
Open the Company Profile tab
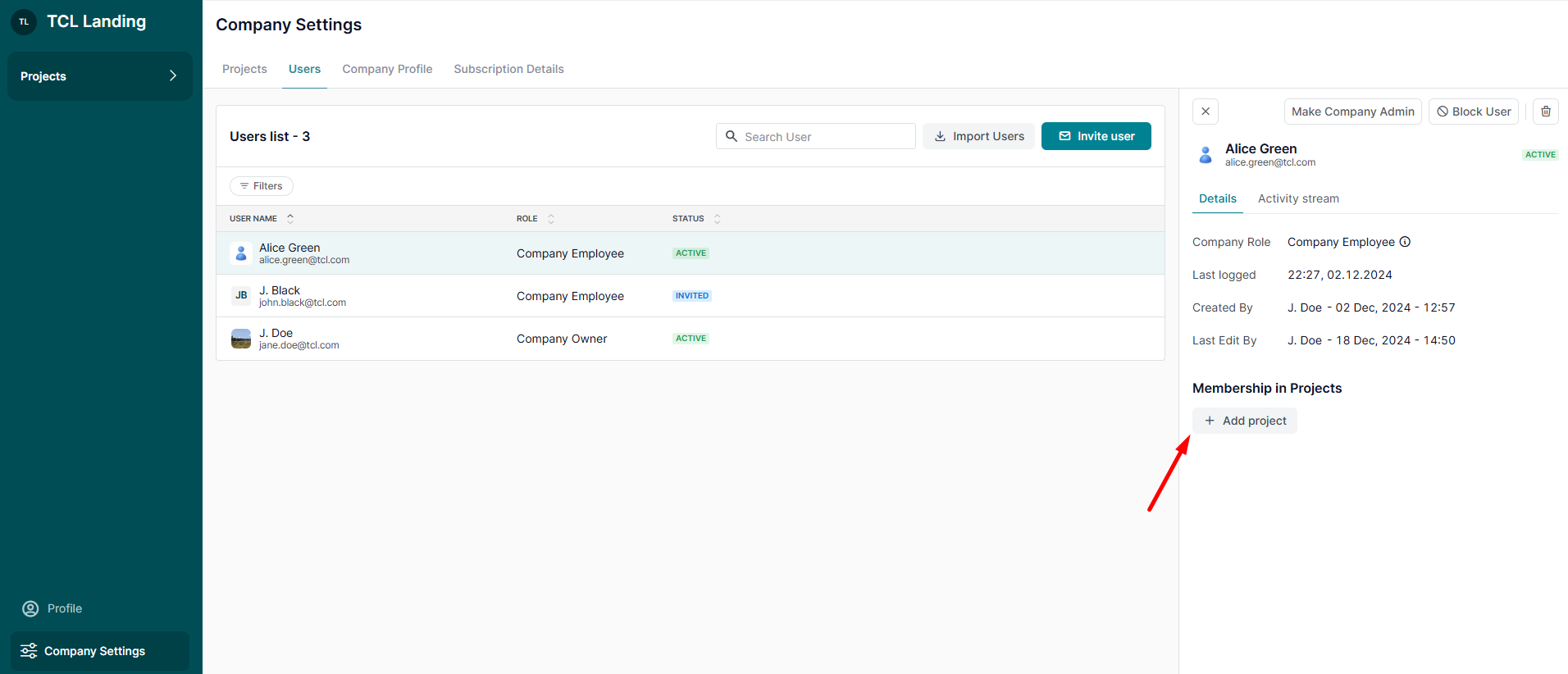pos(387,69)
